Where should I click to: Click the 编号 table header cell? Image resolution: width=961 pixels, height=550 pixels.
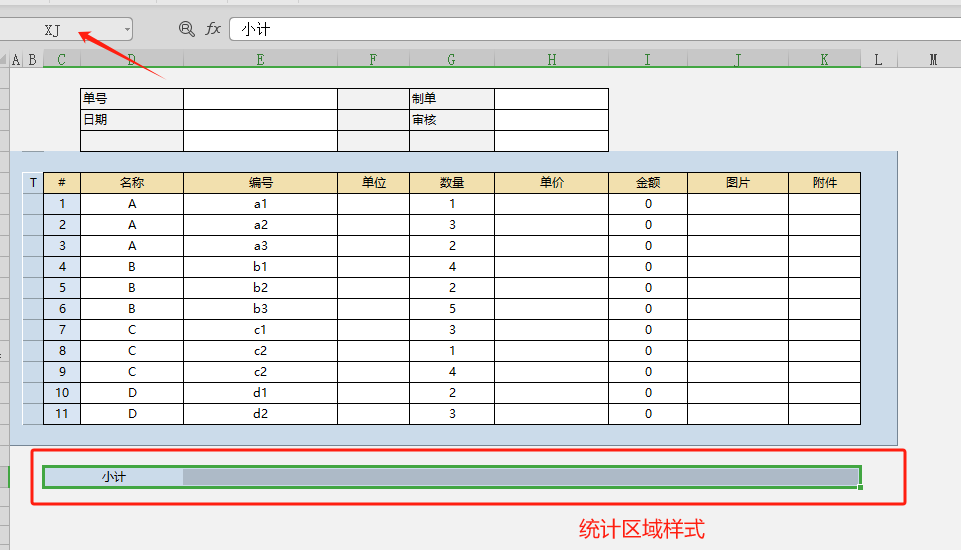click(260, 183)
